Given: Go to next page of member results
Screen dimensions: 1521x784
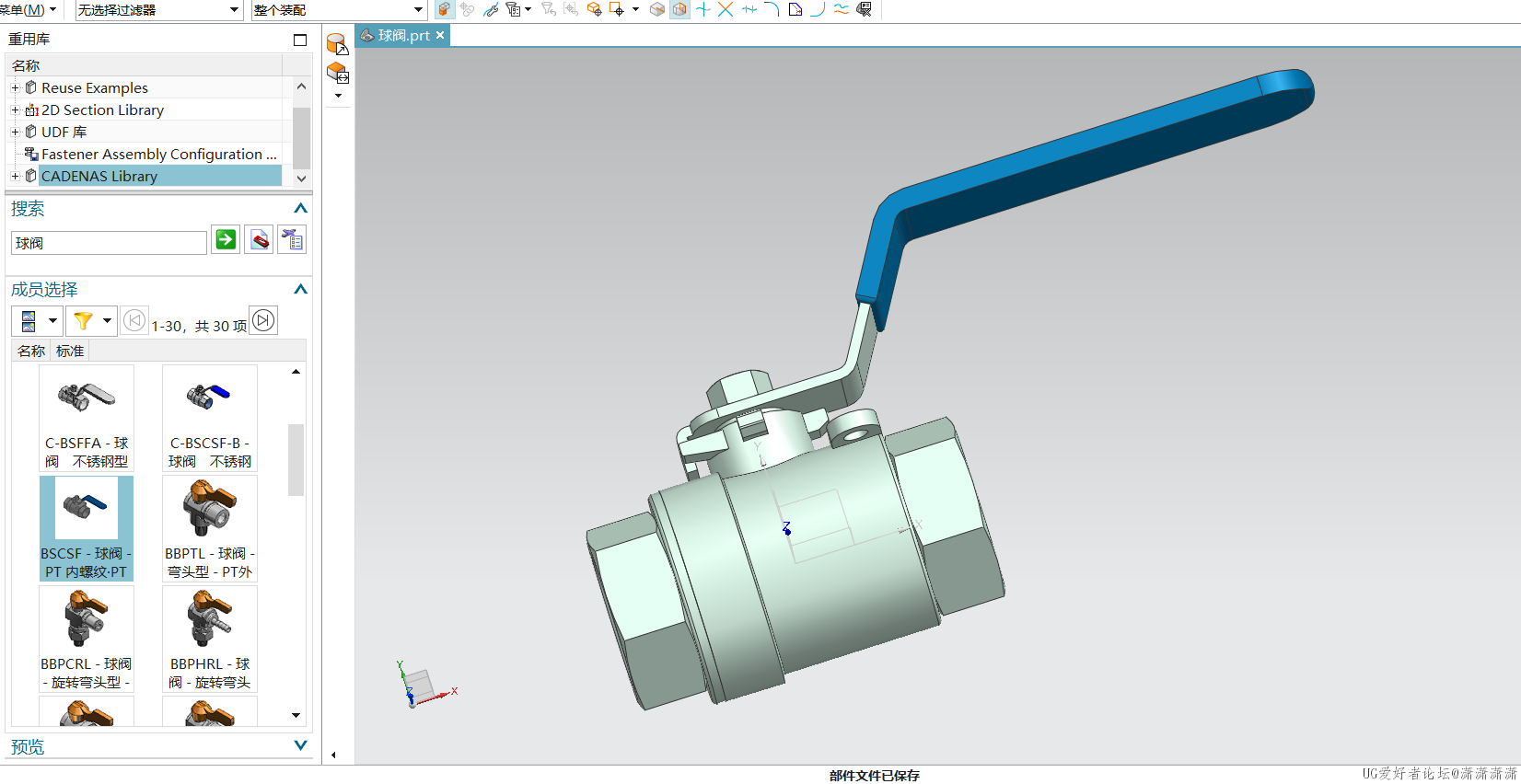Looking at the screenshot, I should click(263, 320).
